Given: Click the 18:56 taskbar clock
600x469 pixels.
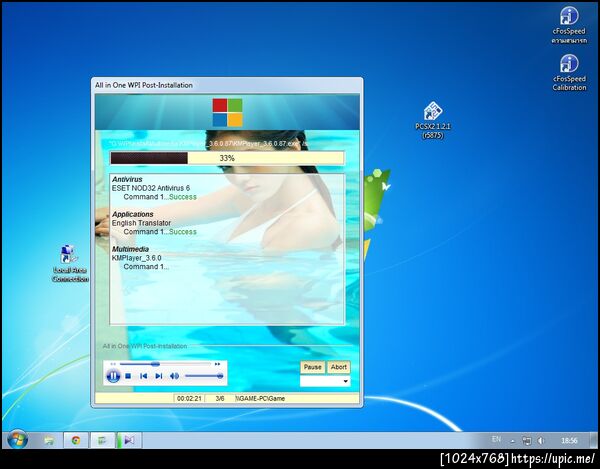Looking at the screenshot, I should (569, 441).
